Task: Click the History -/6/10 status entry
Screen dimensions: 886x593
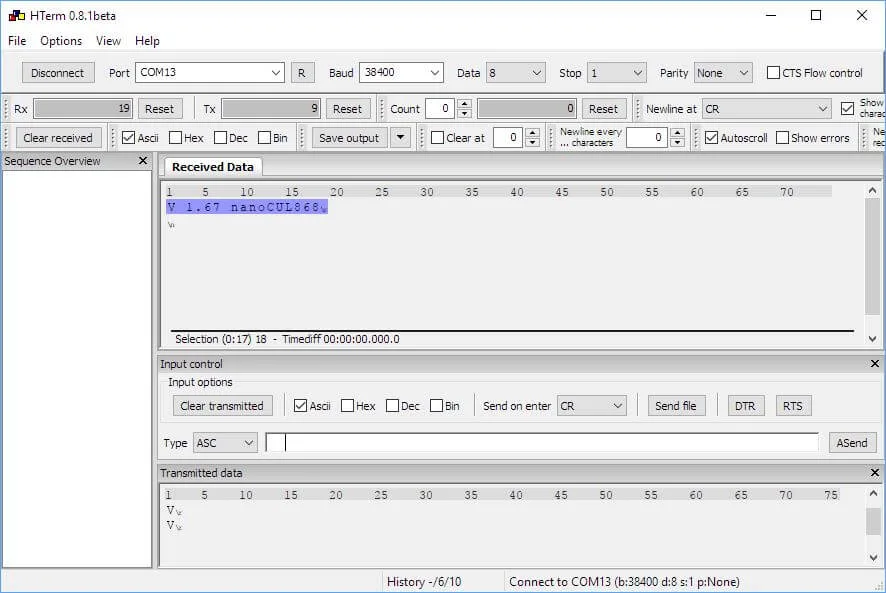Action: 424,582
